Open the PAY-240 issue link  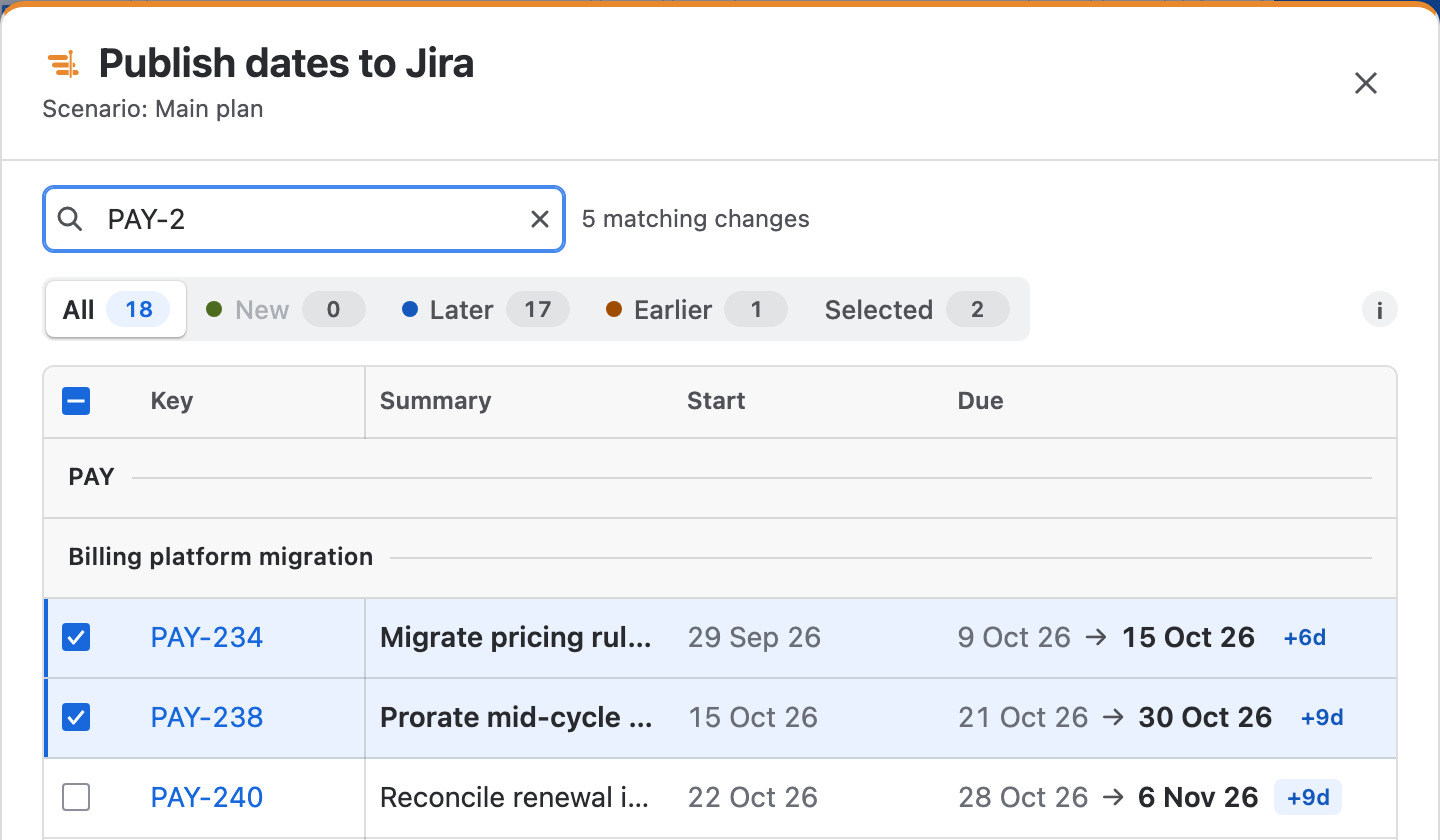pos(207,797)
